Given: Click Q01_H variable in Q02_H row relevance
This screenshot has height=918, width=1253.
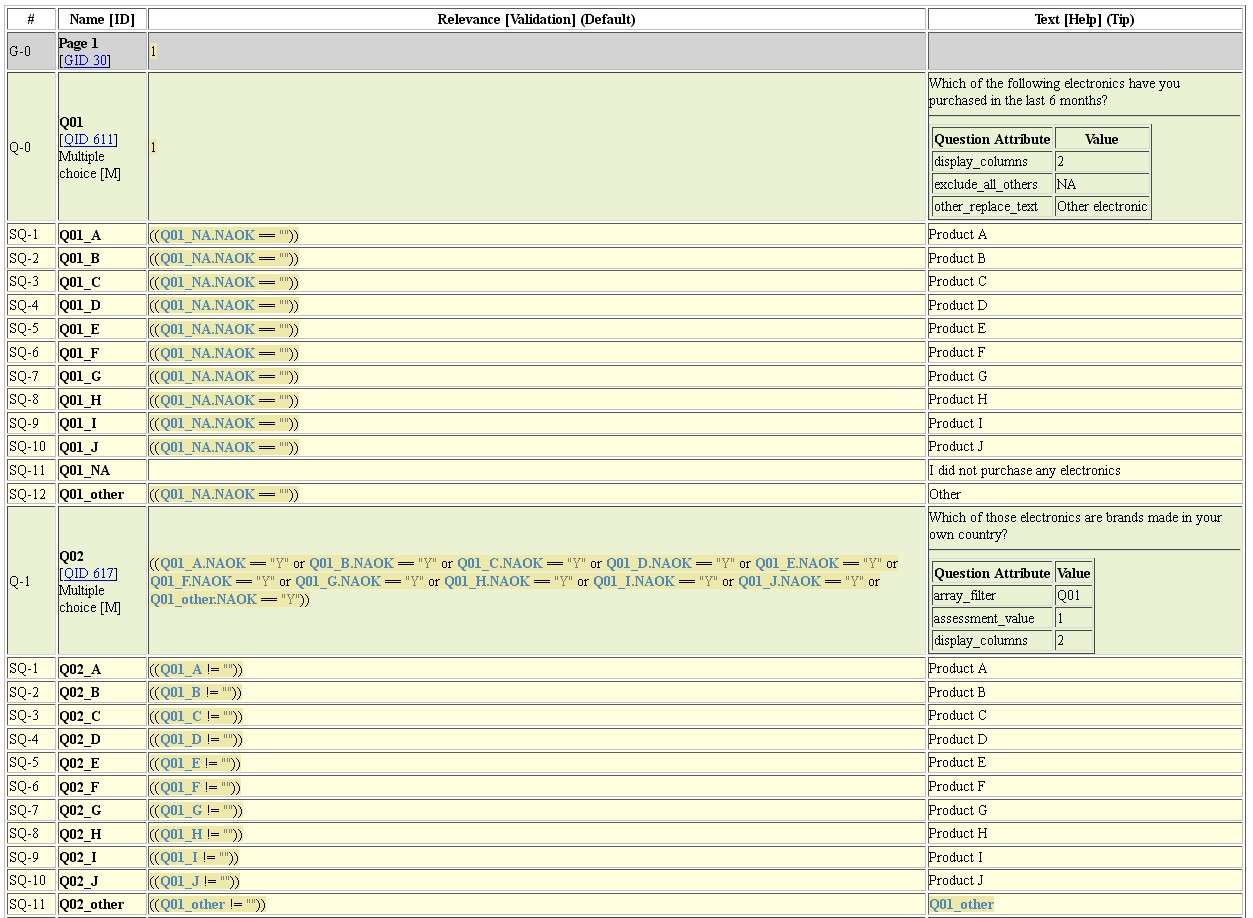Looking at the screenshot, I should coord(181,834).
